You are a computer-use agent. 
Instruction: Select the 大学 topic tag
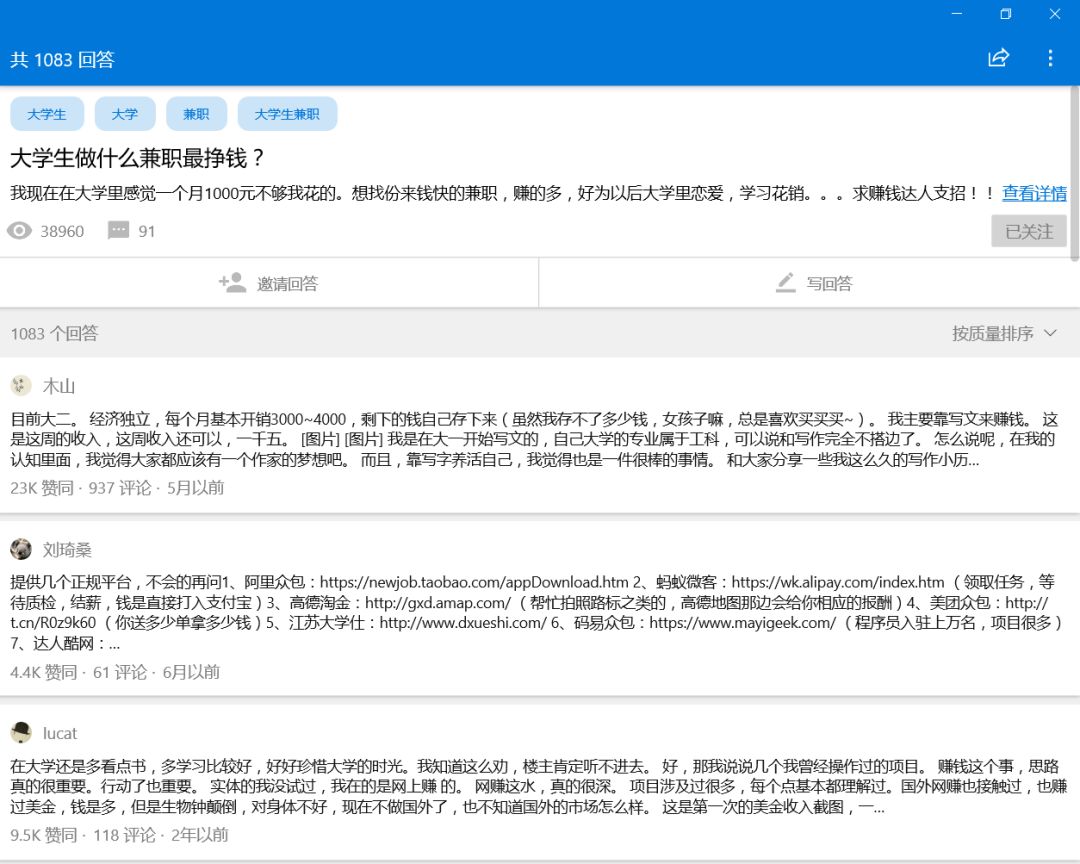(x=125, y=114)
